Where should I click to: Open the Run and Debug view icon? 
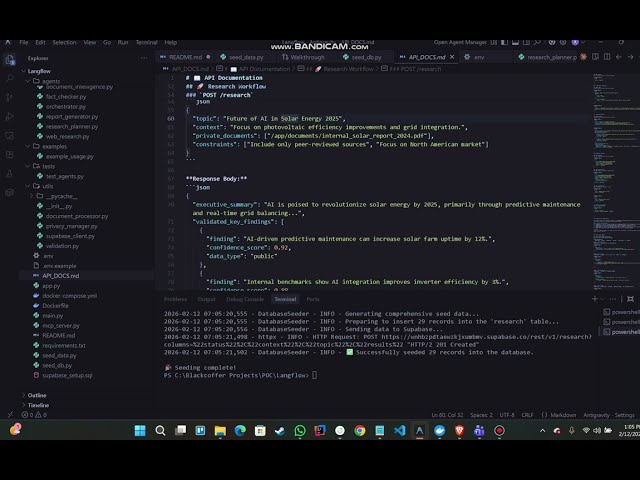click(10, 116)
